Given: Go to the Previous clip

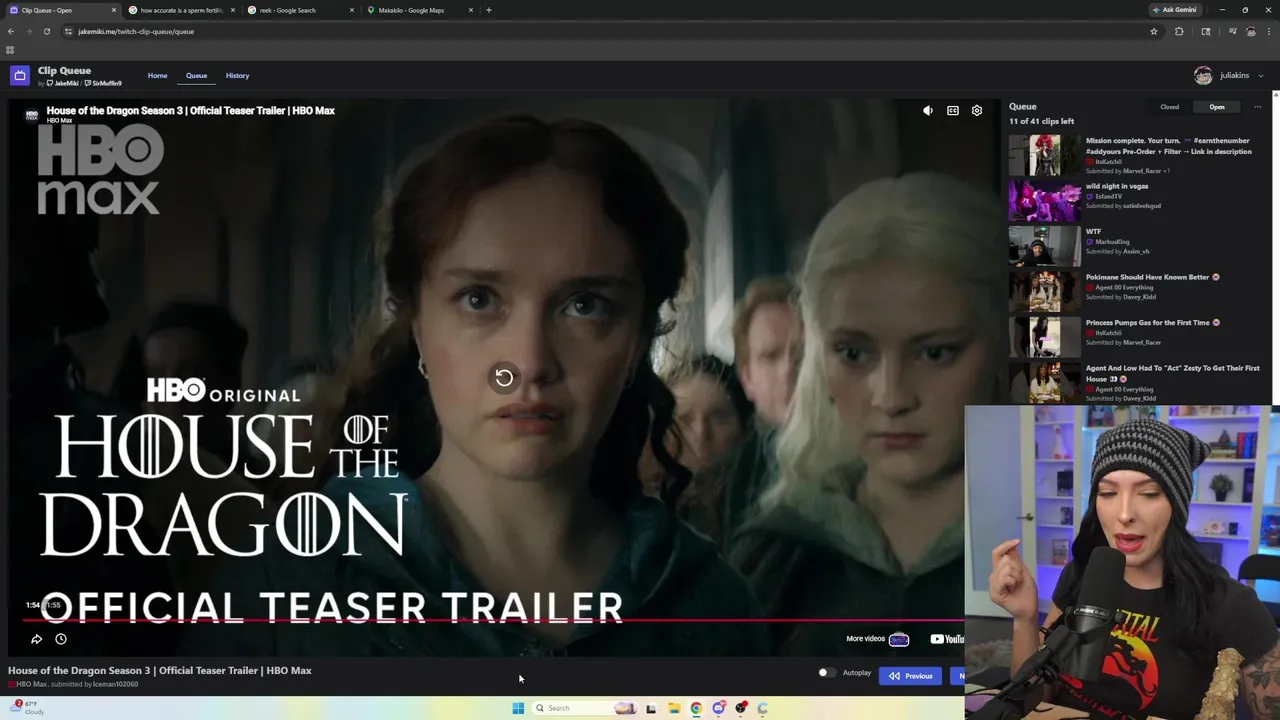Looking at the screenshot, I should pyautogui.click(x=911, y=676).
